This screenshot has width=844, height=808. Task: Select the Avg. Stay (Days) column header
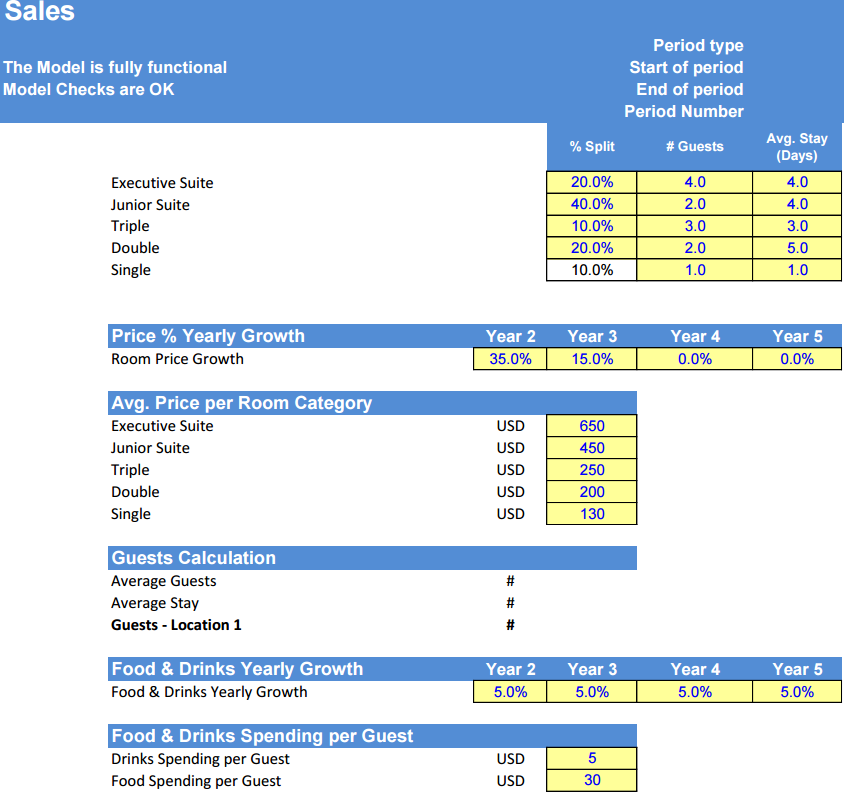pos(797,147)
